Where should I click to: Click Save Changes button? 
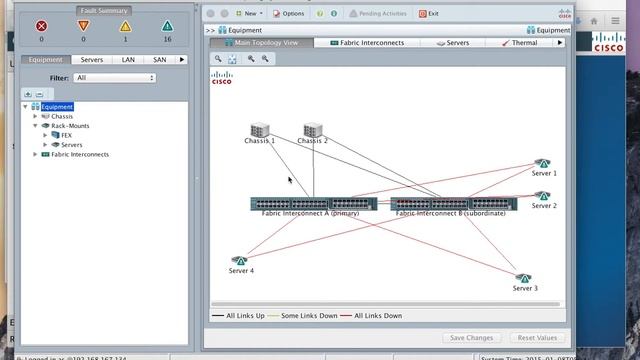coord(471,338)
